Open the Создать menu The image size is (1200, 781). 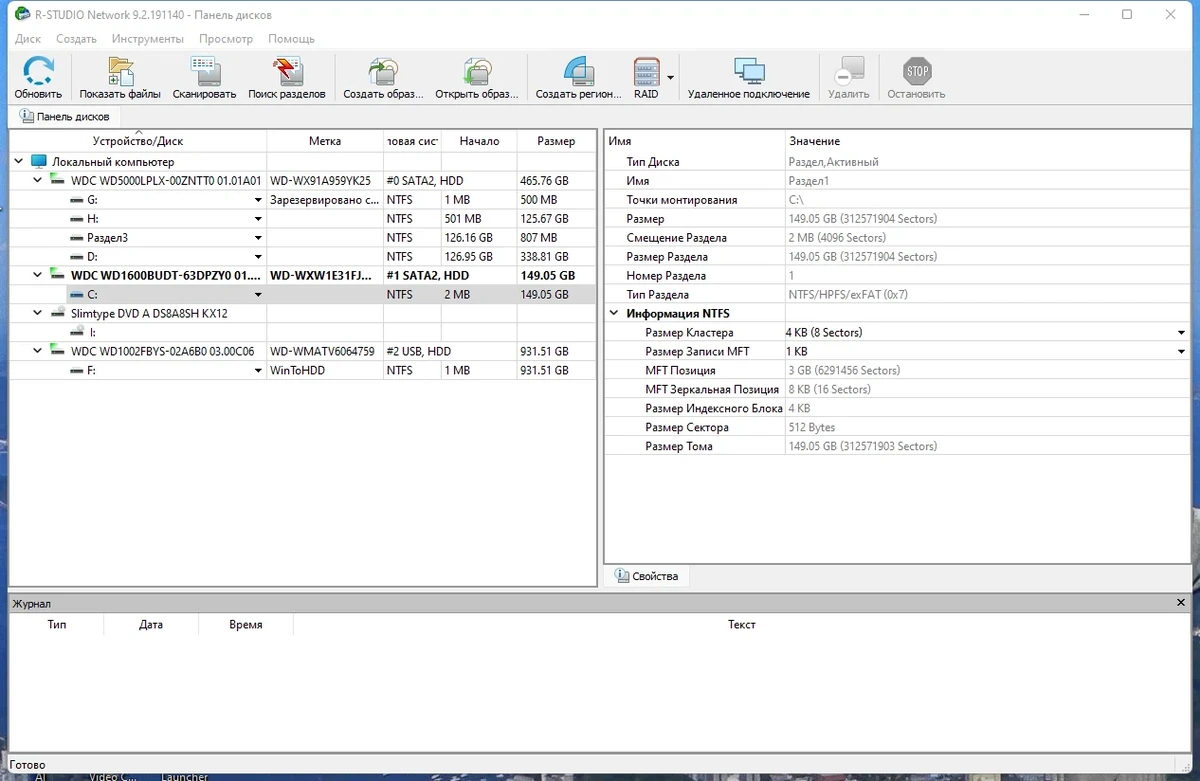point(76,39)
